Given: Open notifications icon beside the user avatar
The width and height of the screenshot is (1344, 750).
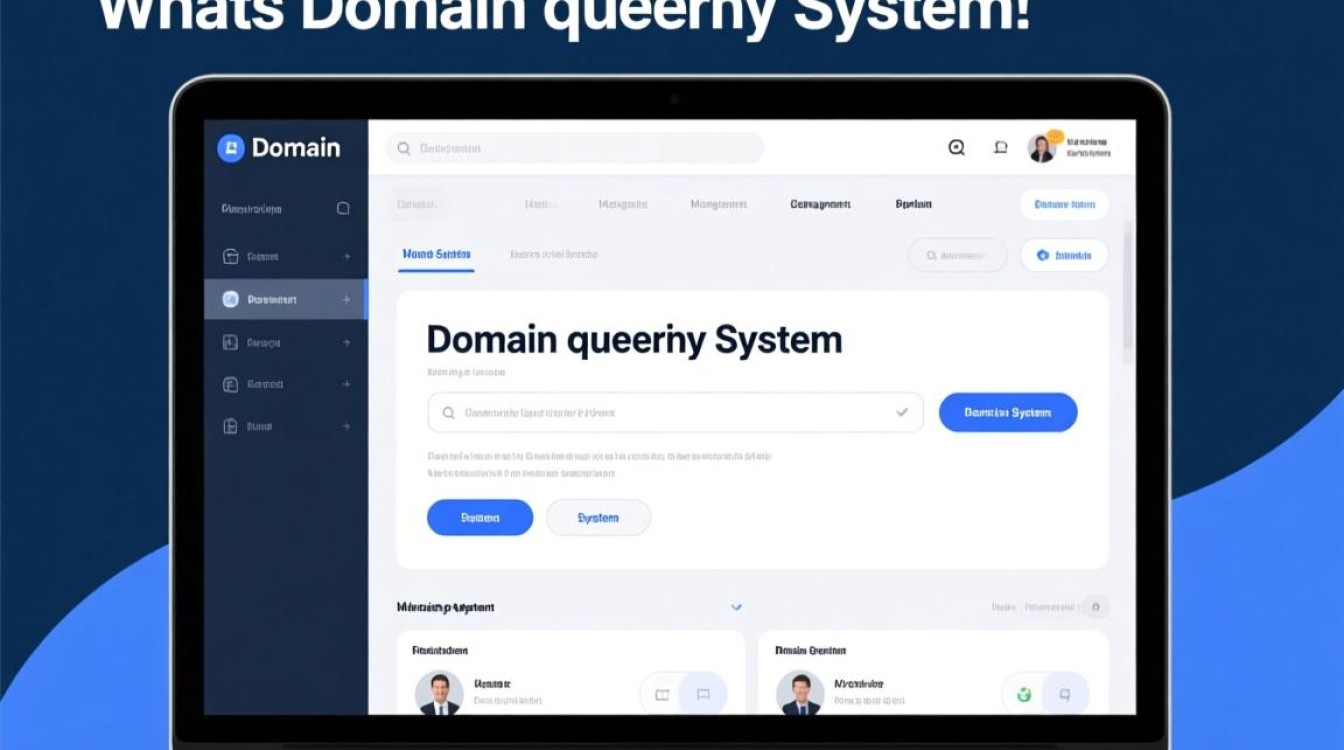Looking at the screenshot, I should coord(1000,148).
